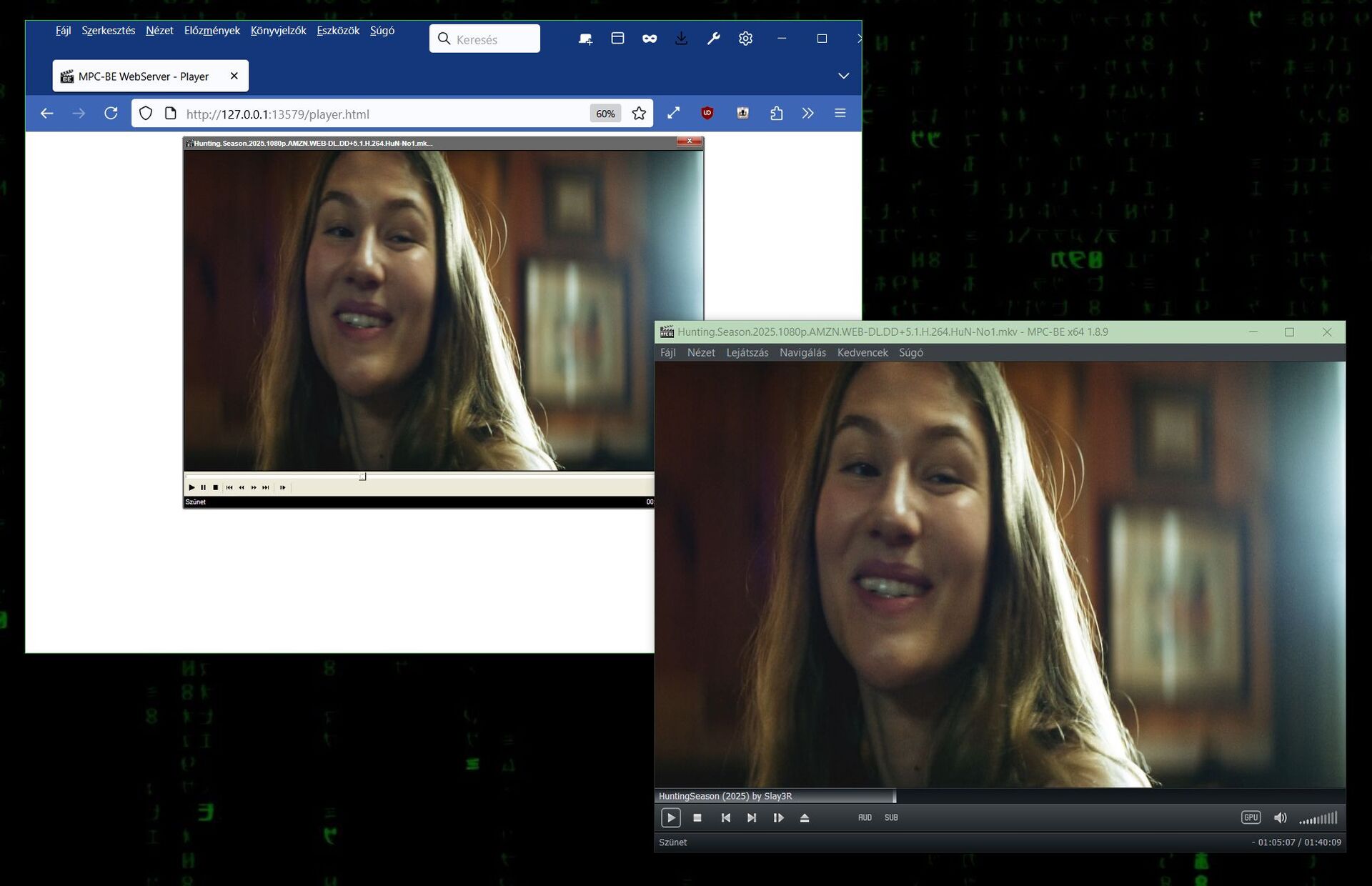
Task: Click Play button in MPC-BE window
Action: coord(670,817)
